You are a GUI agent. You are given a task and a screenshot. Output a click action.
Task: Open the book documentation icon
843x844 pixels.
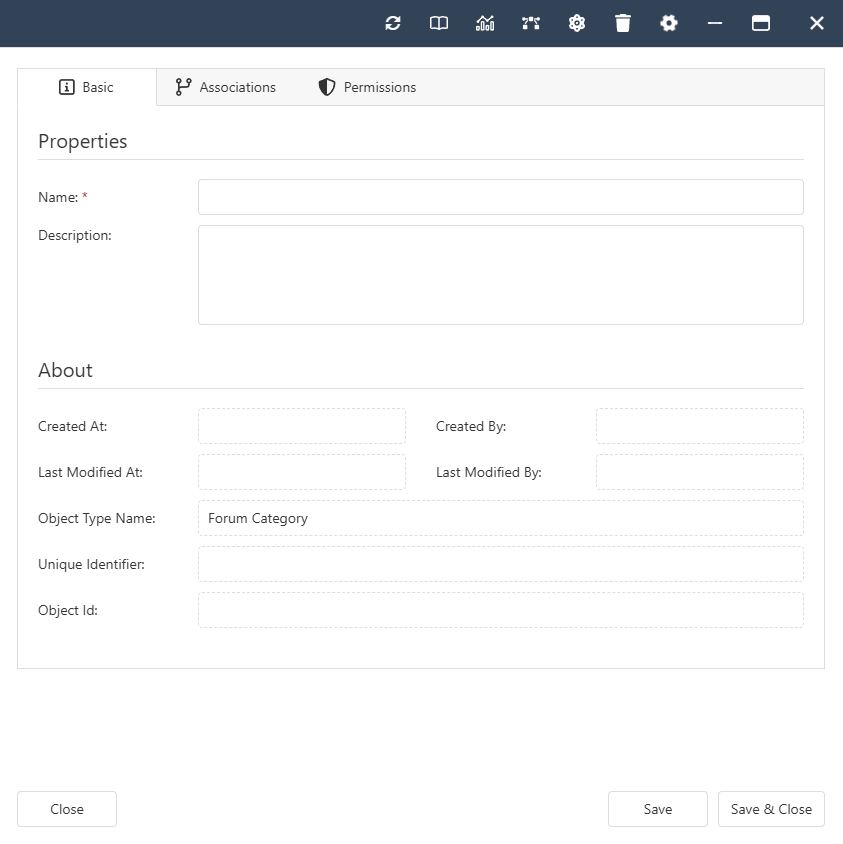click(439, 23)
